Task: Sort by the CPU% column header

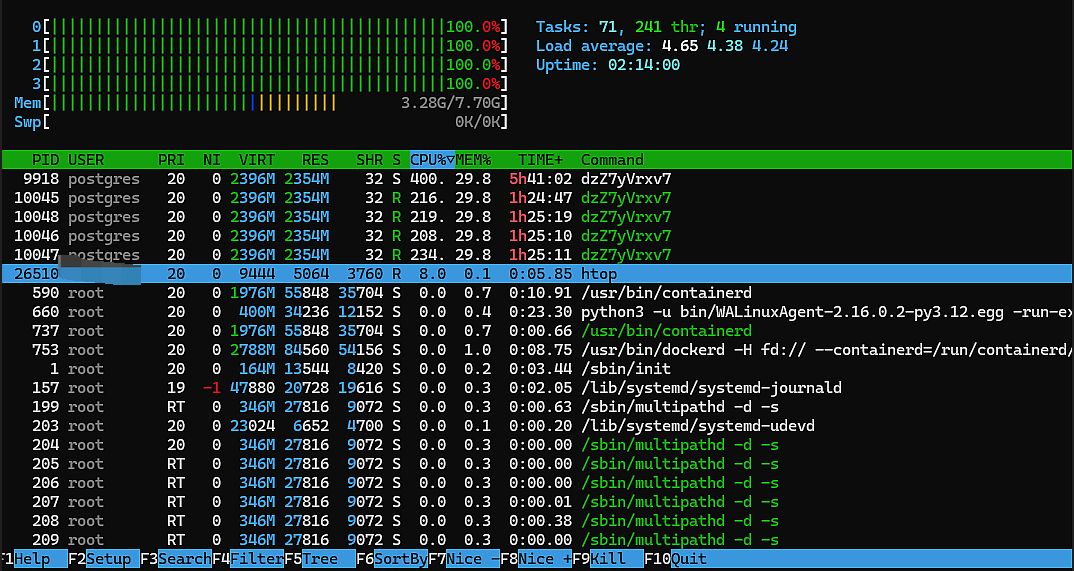Action: (432, 160)
